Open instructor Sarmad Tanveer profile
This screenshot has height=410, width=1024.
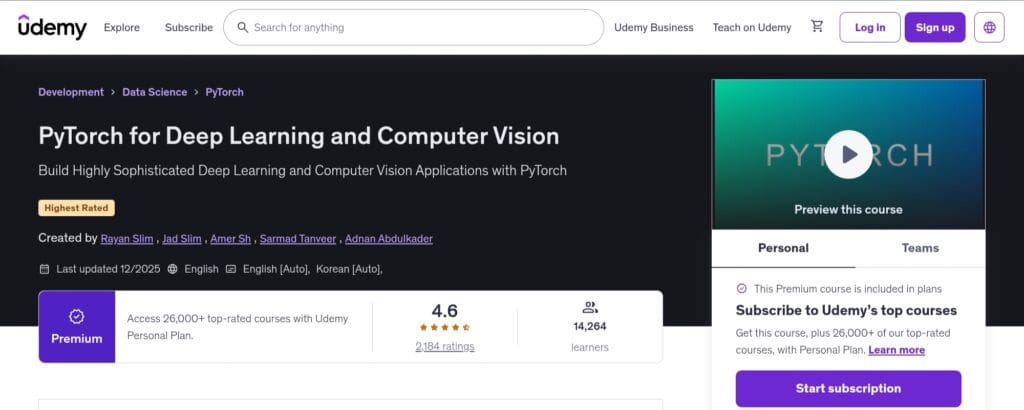(298, 239)
